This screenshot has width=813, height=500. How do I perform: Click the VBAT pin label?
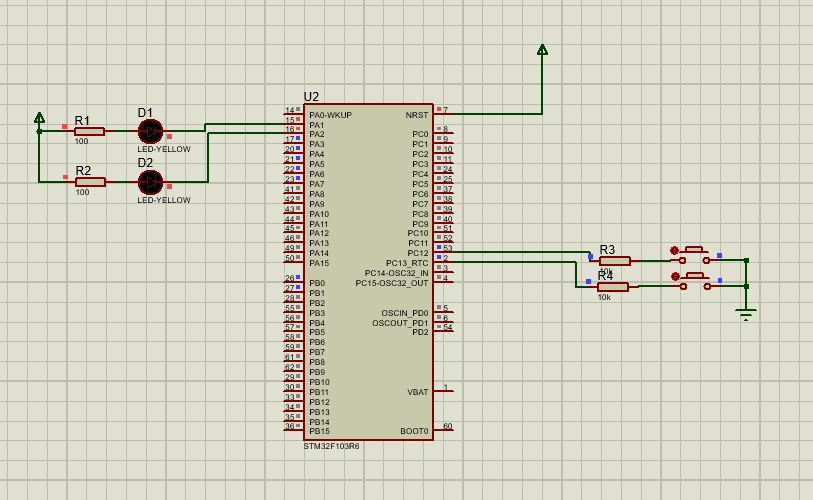point(418,392)
